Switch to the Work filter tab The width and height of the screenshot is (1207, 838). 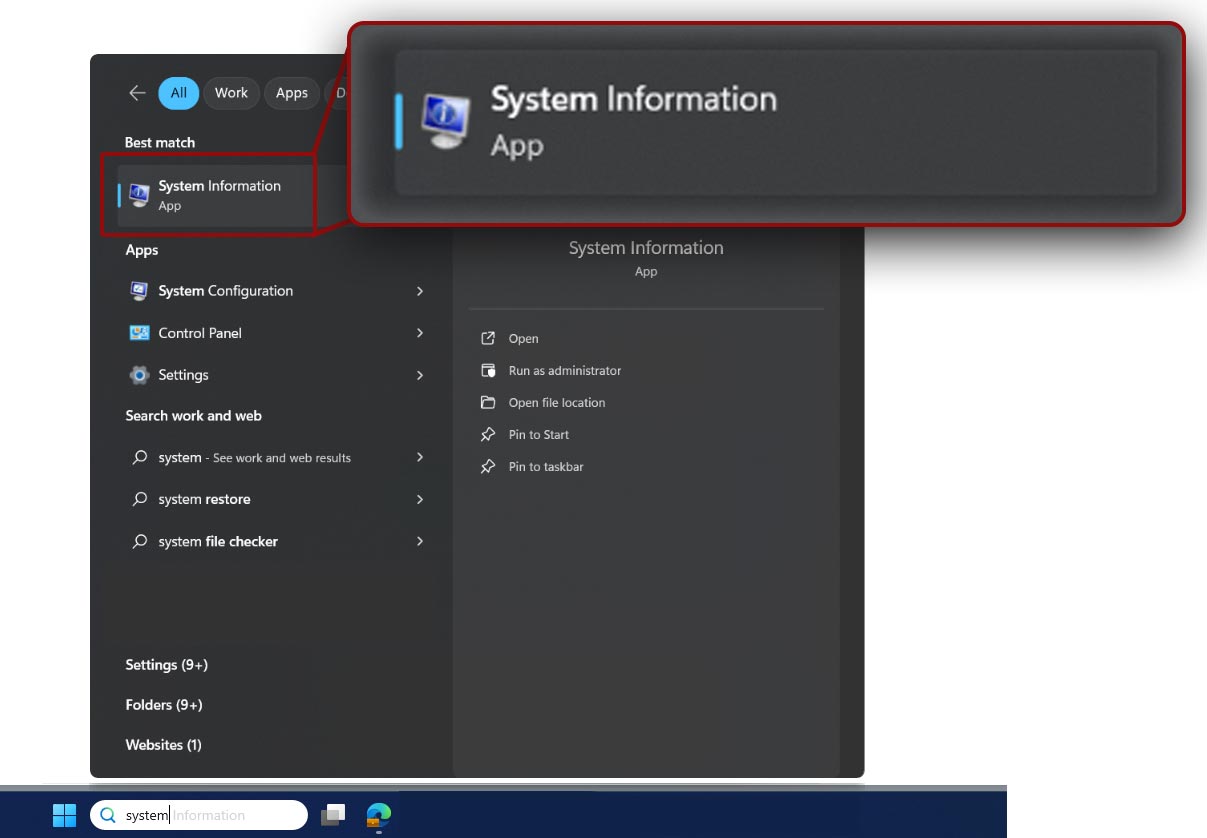(231, 93)
